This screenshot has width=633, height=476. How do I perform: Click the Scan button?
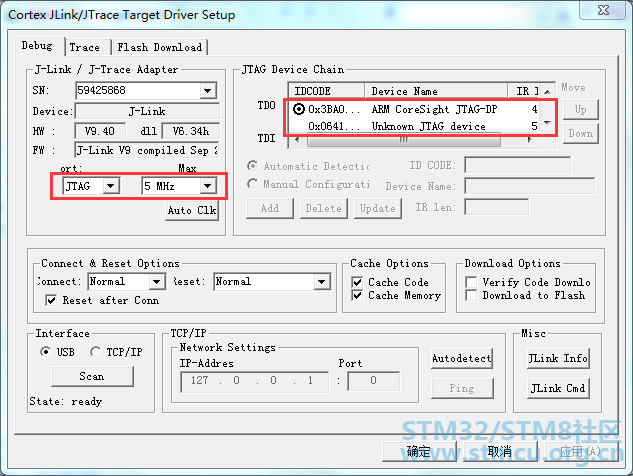[91, 377]
